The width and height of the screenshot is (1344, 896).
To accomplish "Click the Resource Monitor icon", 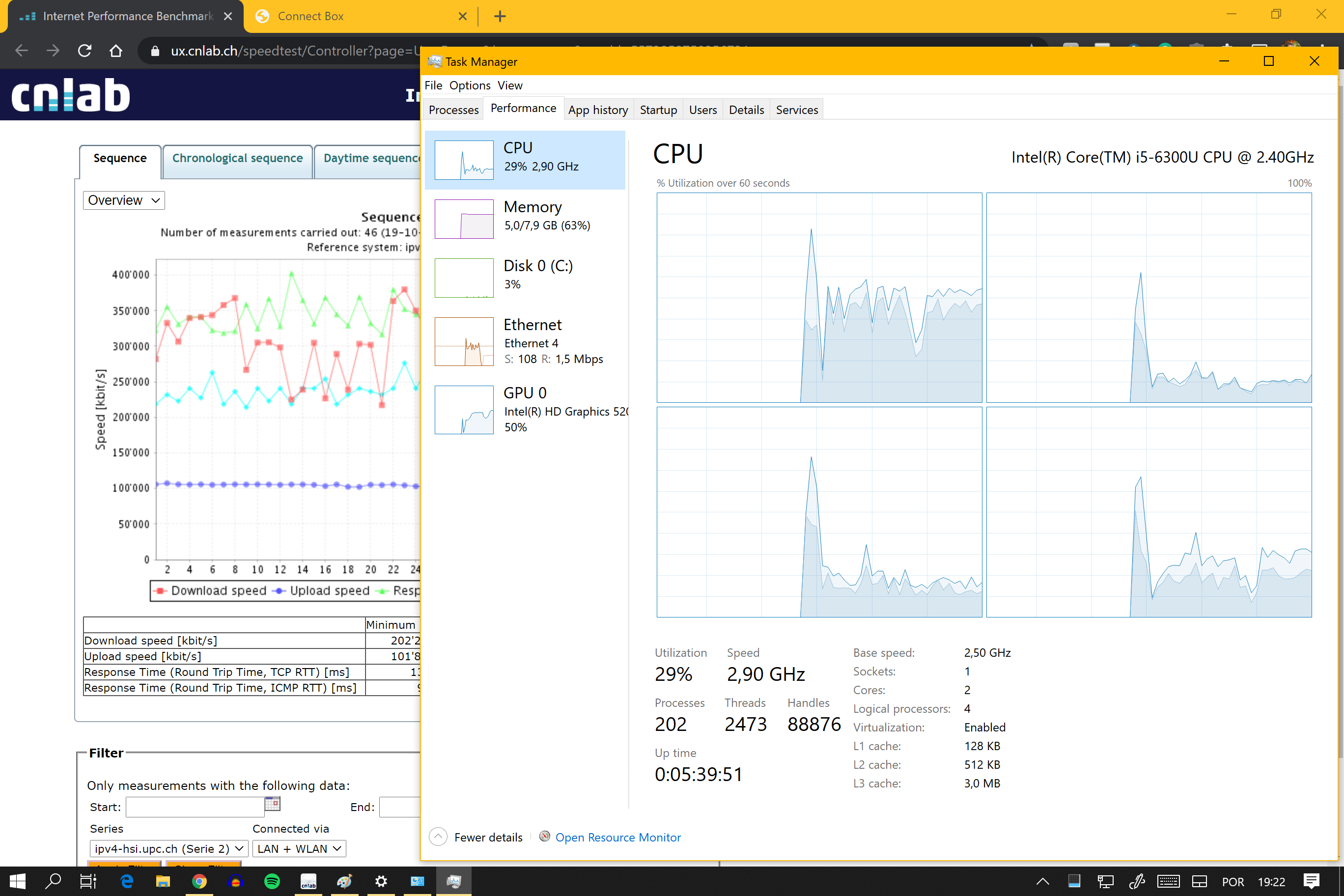I will (x=545, y=837).
